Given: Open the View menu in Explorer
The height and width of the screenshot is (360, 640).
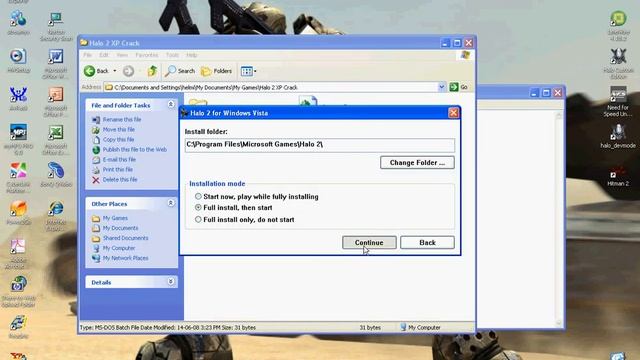Looking at the screenshot, I should pyautogui.click(x=122, y=55).
